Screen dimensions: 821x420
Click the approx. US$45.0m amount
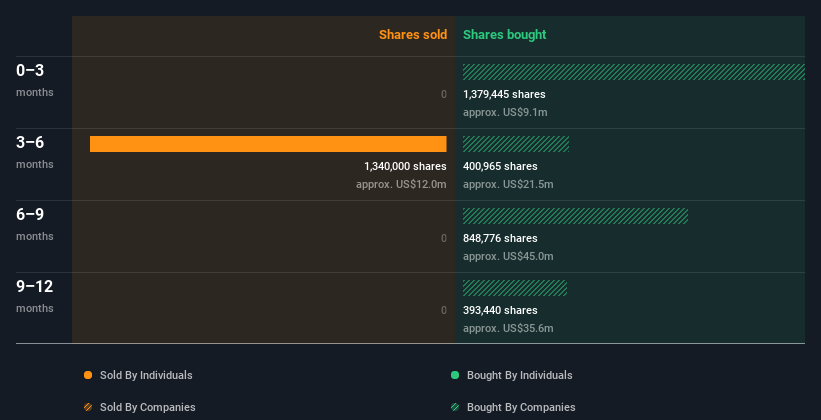click(x=508, y=256)
